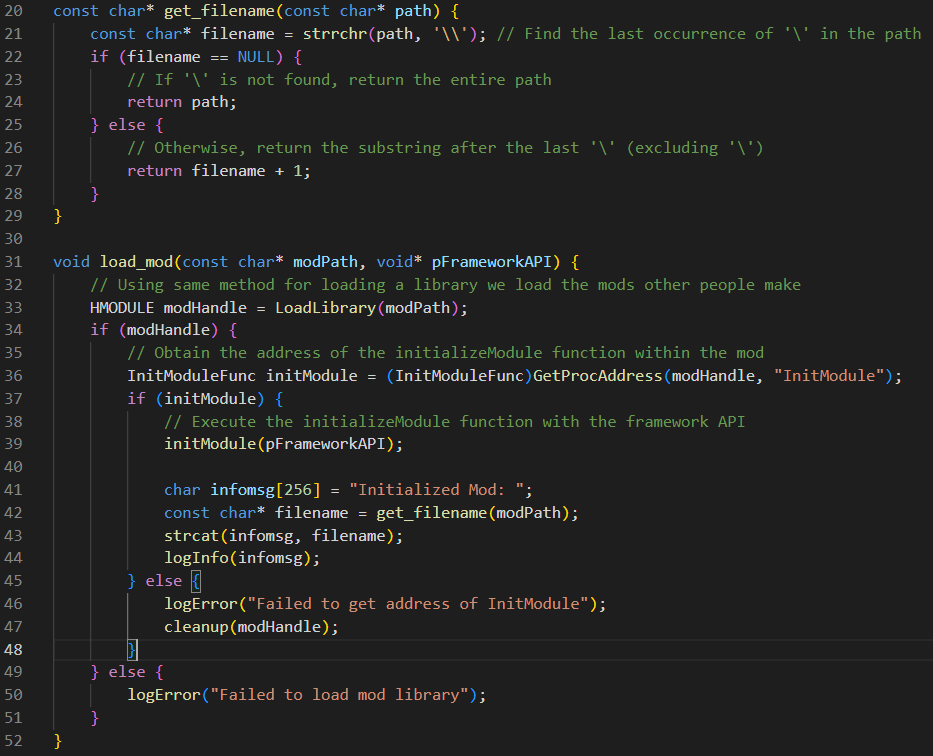
Task: Click 'if (initModule)' condition on line 37
Action: coord(196,399)
